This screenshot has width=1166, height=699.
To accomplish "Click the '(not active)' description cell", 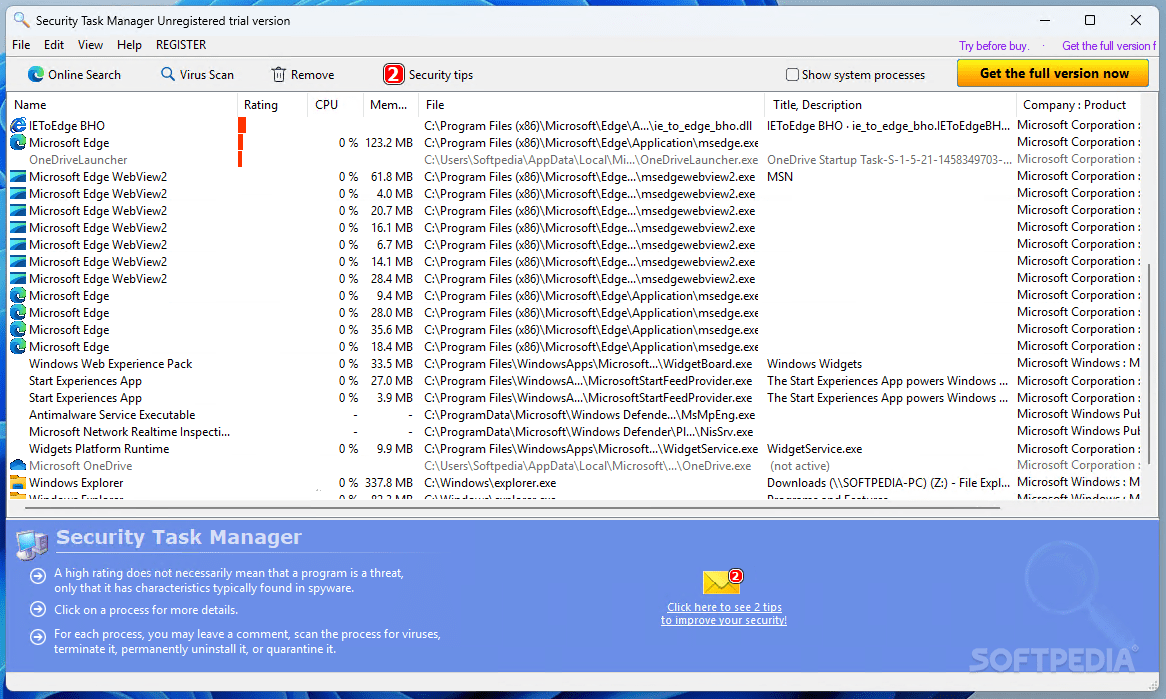I will click(x=799, y=466).
